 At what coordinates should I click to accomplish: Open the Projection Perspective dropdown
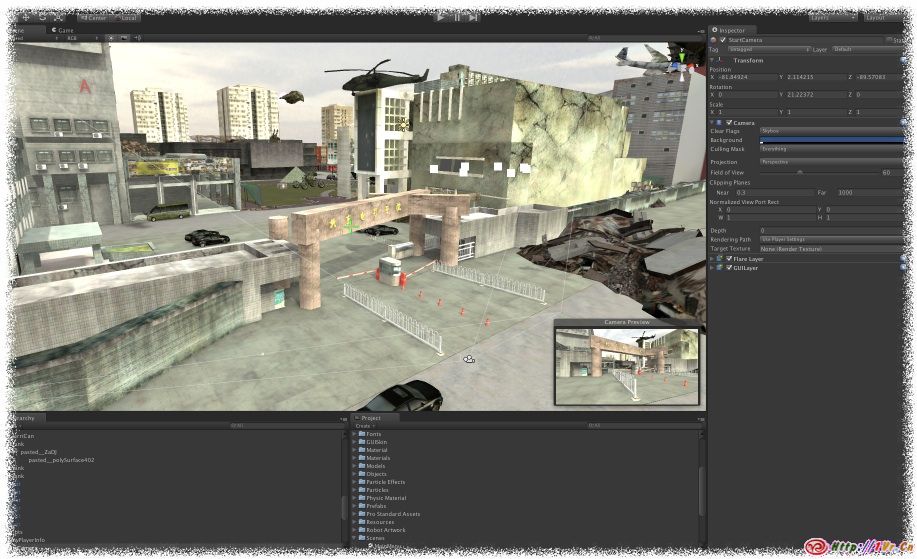point(830,161)
